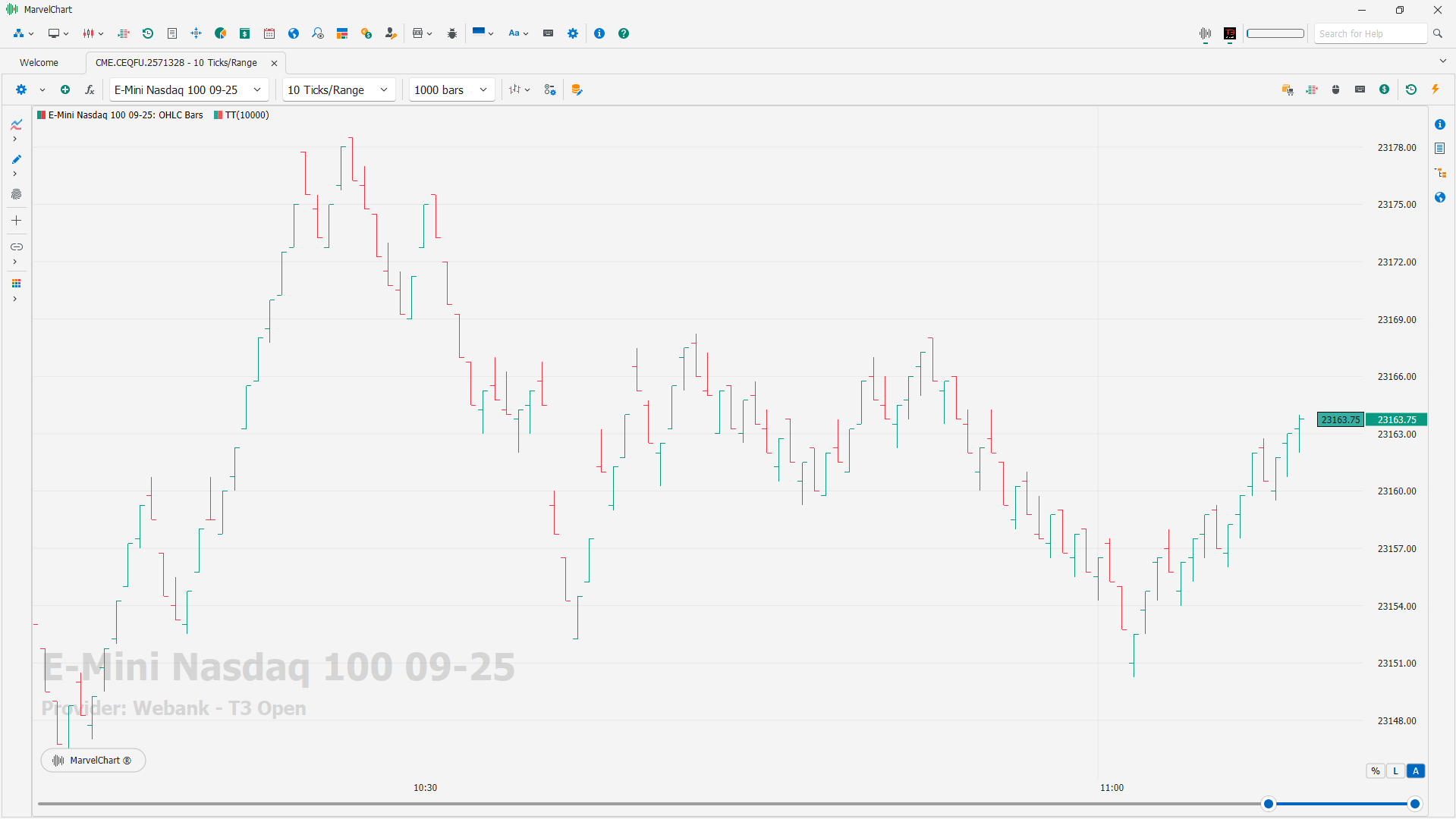Add a new item with green plus icon
The width and height of the screenshot is (1456, 819).
pyautogui.click(x=65, y=89)
